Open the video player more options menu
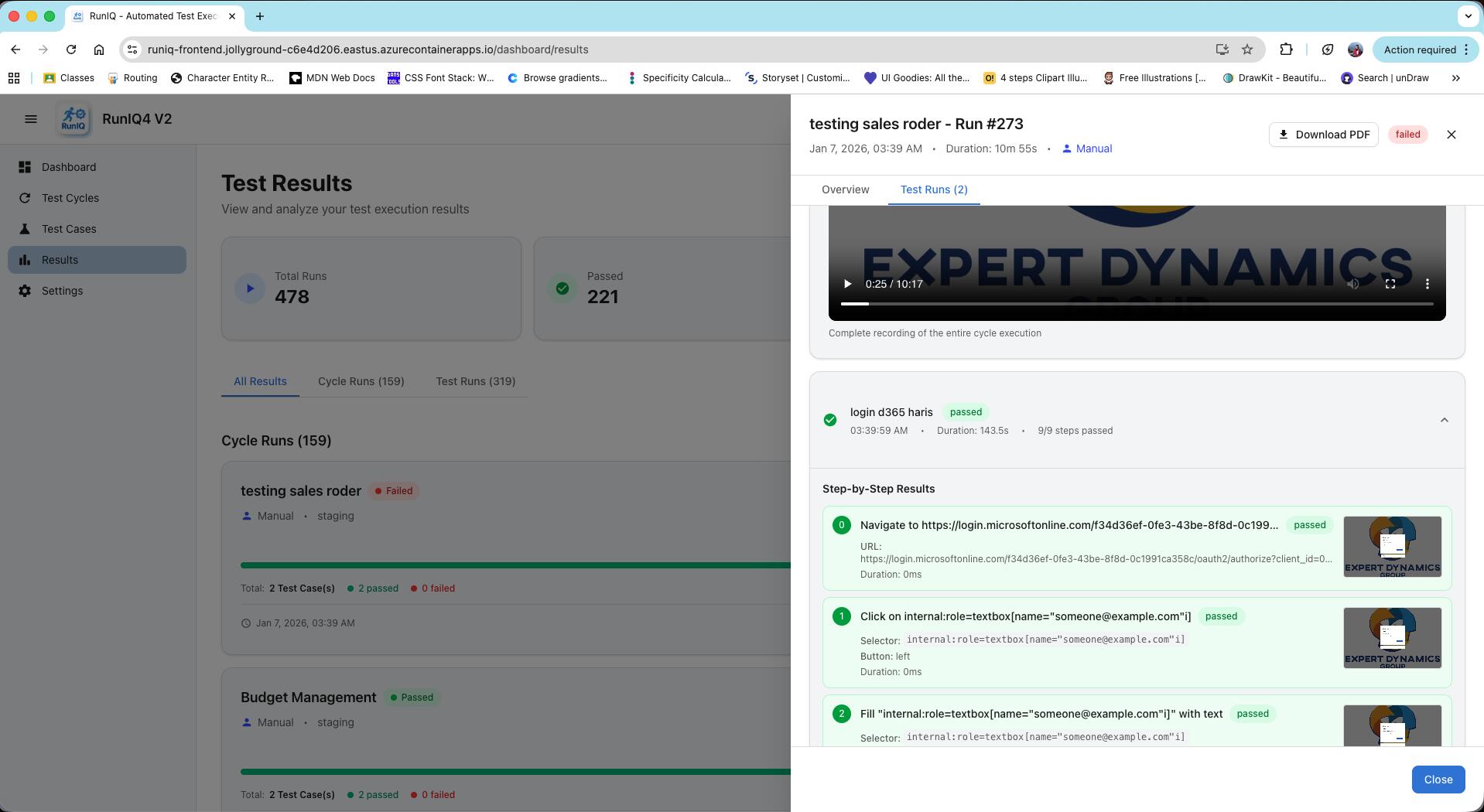Viewport: 1484px width, 812px height. (x=1427, y=284)
